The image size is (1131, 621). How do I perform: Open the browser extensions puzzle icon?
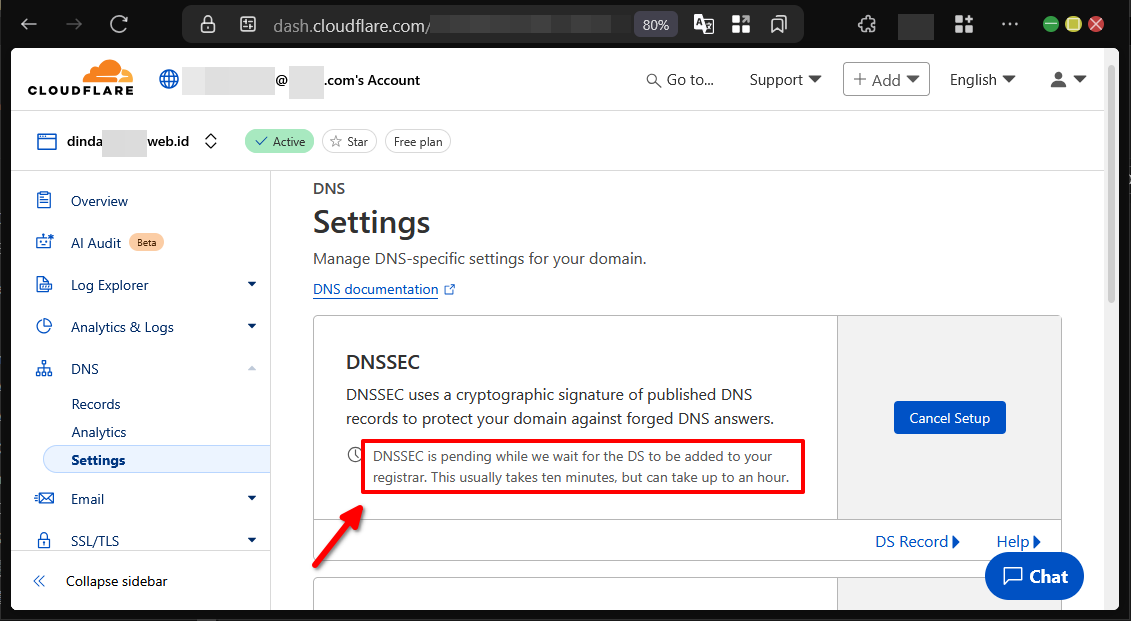867,25
